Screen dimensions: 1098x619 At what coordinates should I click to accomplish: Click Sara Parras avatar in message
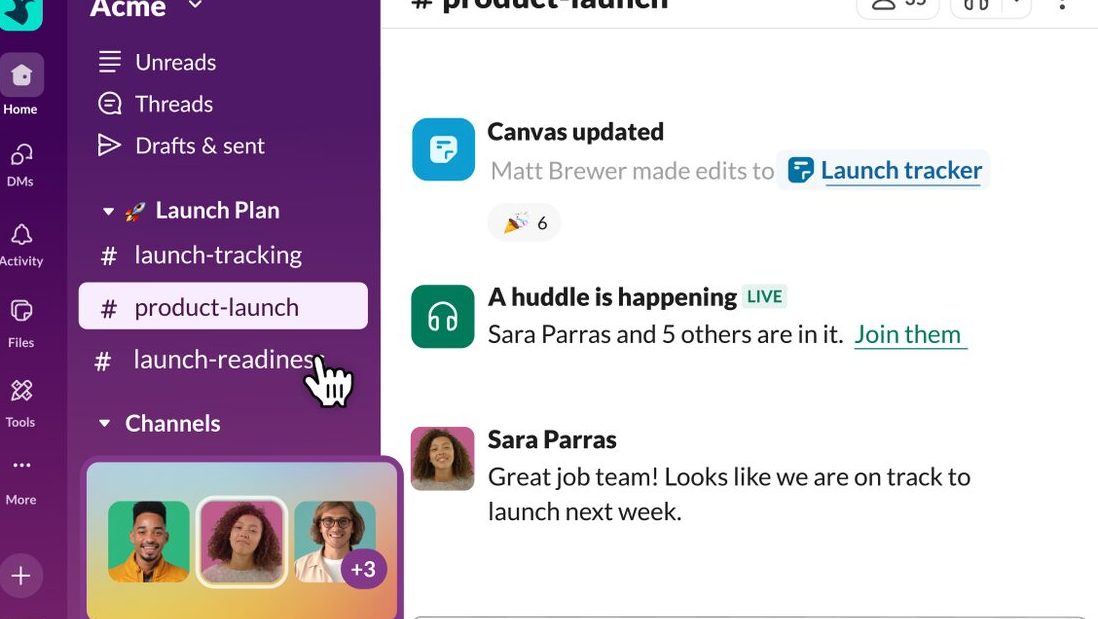(443, 459)
